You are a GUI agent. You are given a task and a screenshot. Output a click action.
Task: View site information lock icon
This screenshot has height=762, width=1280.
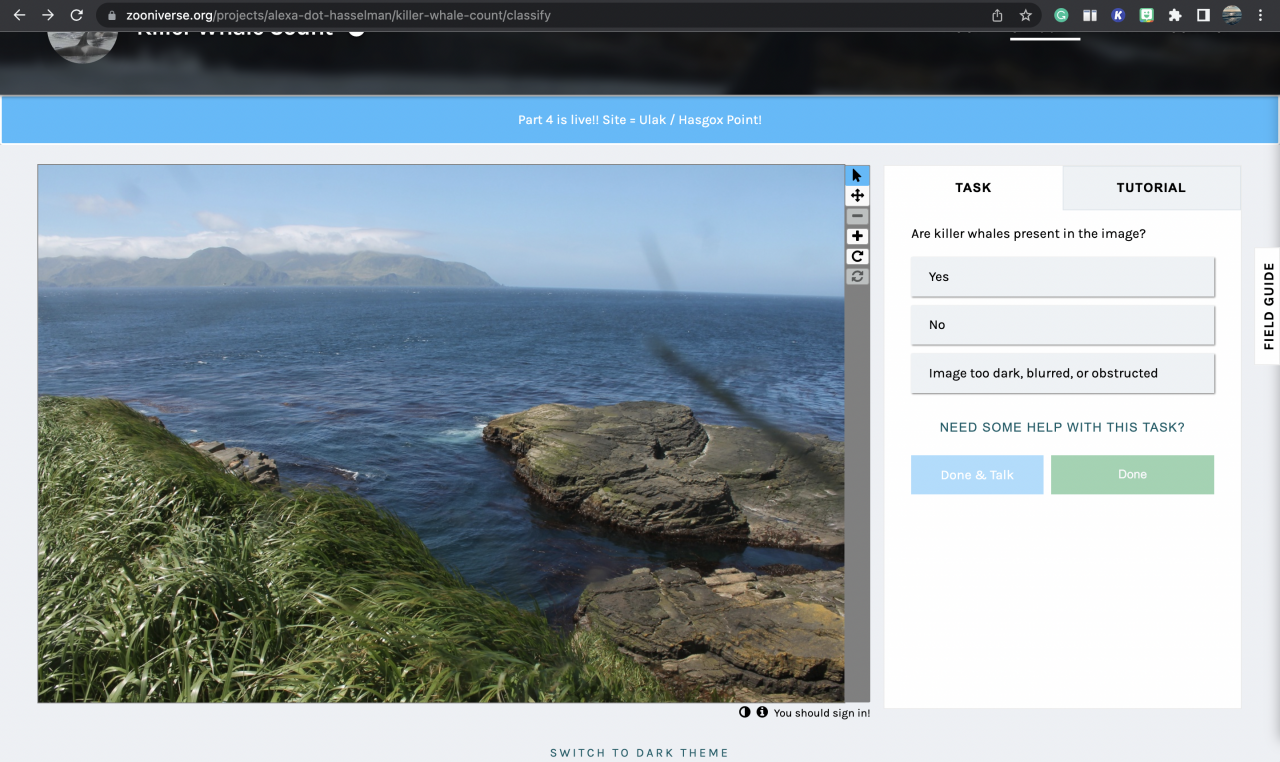pos(112,15)
